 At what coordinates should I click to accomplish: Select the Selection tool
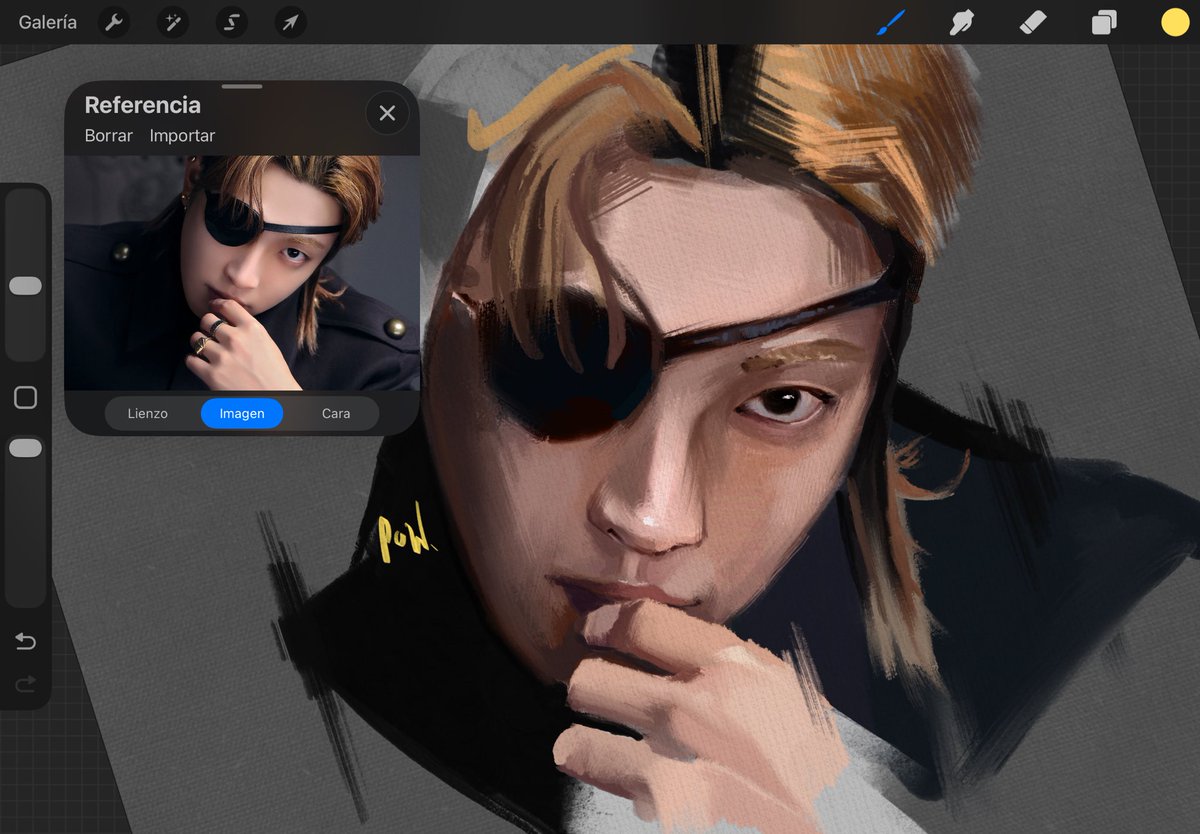(231, 22)
